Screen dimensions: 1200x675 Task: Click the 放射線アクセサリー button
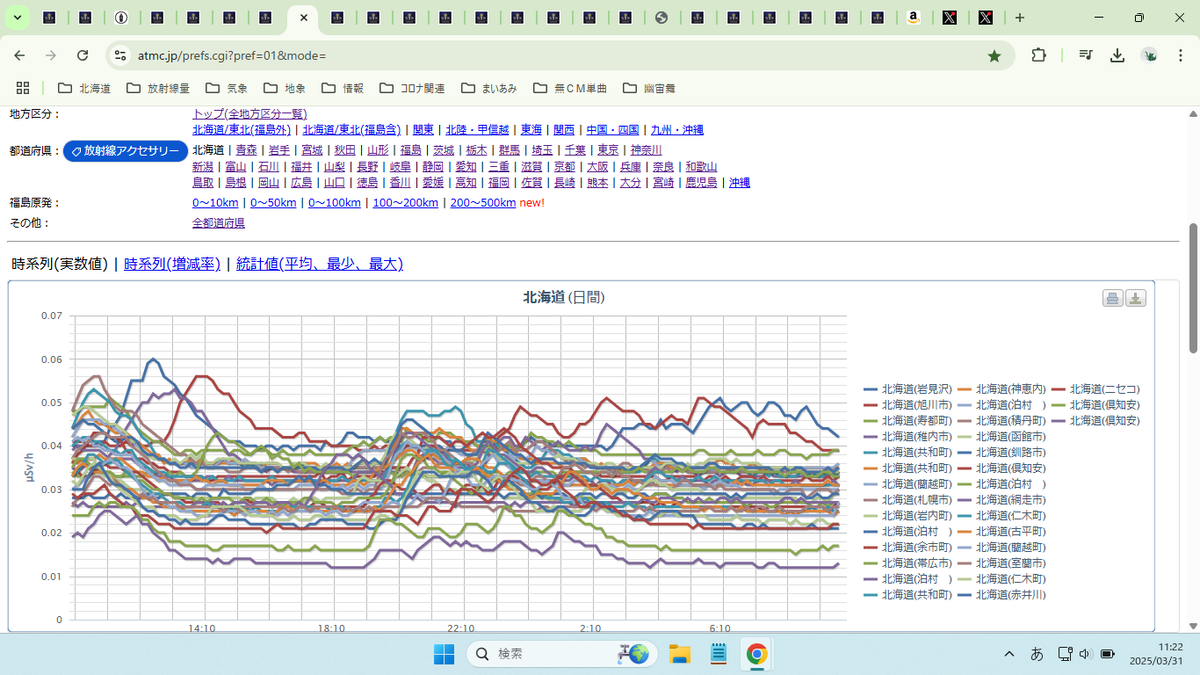pos(125,151)
